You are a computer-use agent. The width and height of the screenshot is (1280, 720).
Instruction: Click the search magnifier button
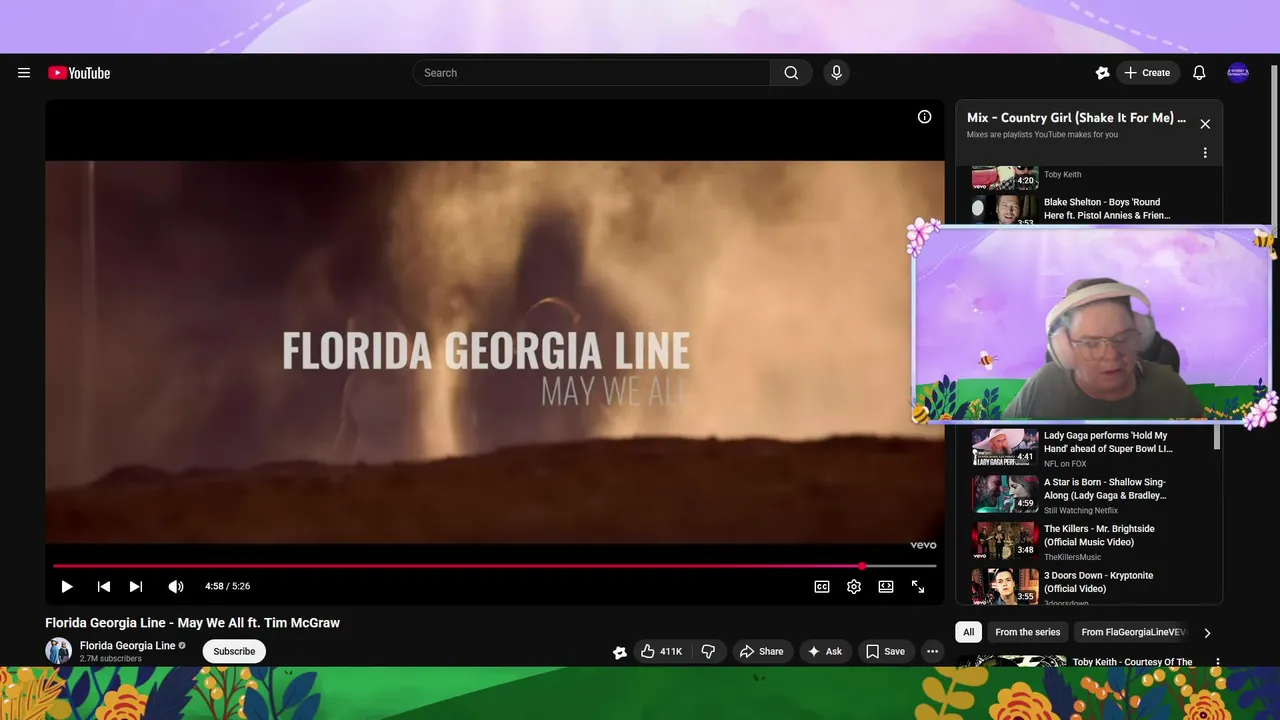coord(791,73)
